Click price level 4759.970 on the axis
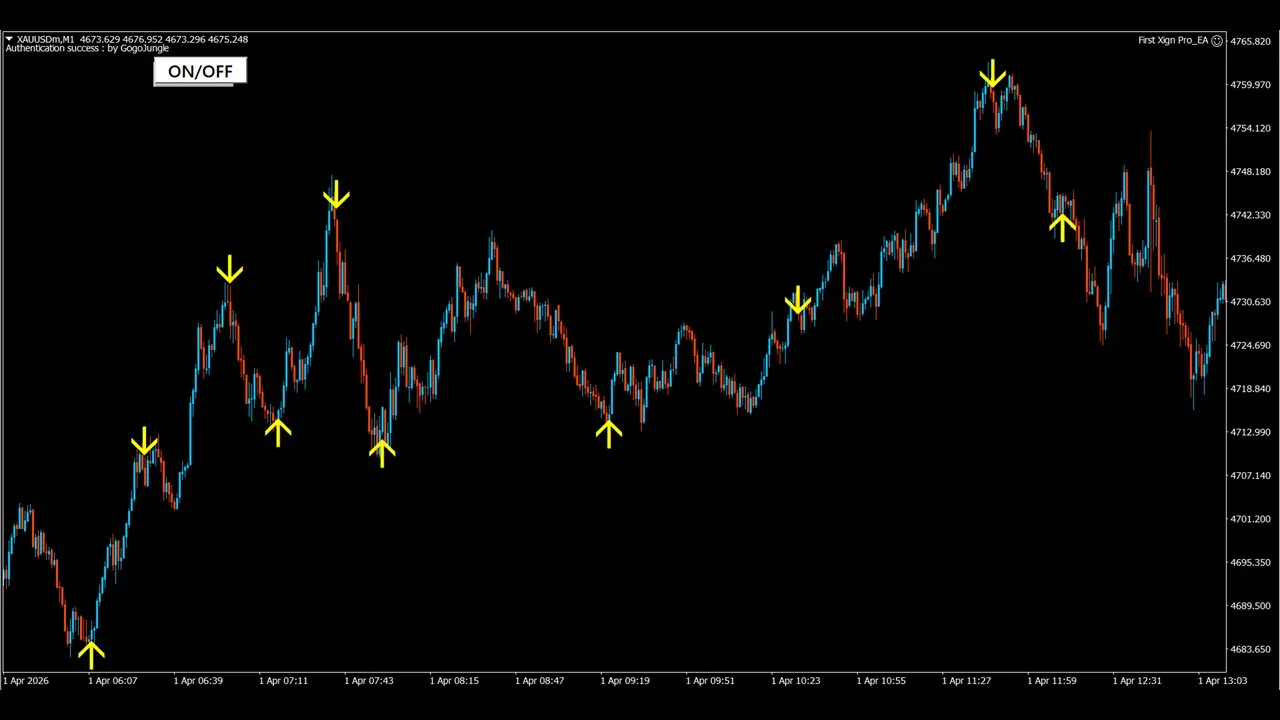1280x720 pixels. 1251,85
